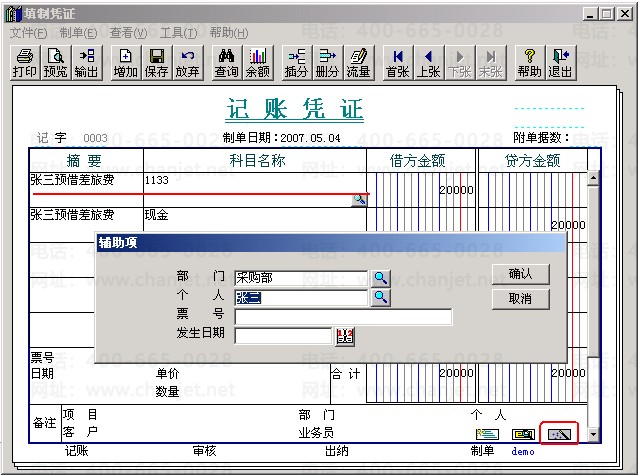Open 查询 (Query) binoculars icon

tap(227, 63)
